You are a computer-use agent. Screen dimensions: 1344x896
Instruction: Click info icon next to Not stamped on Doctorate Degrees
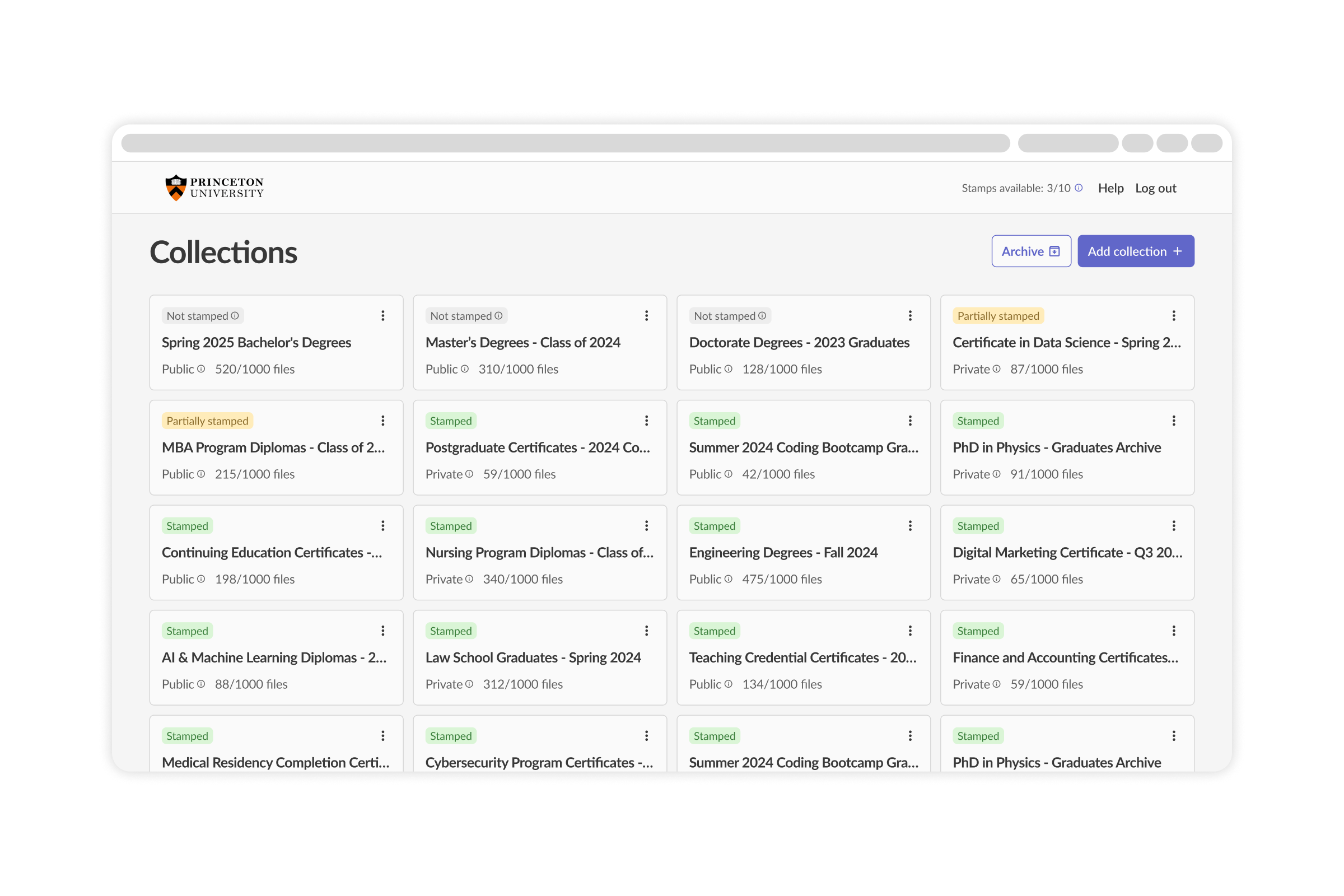click(x=762, y=316)
